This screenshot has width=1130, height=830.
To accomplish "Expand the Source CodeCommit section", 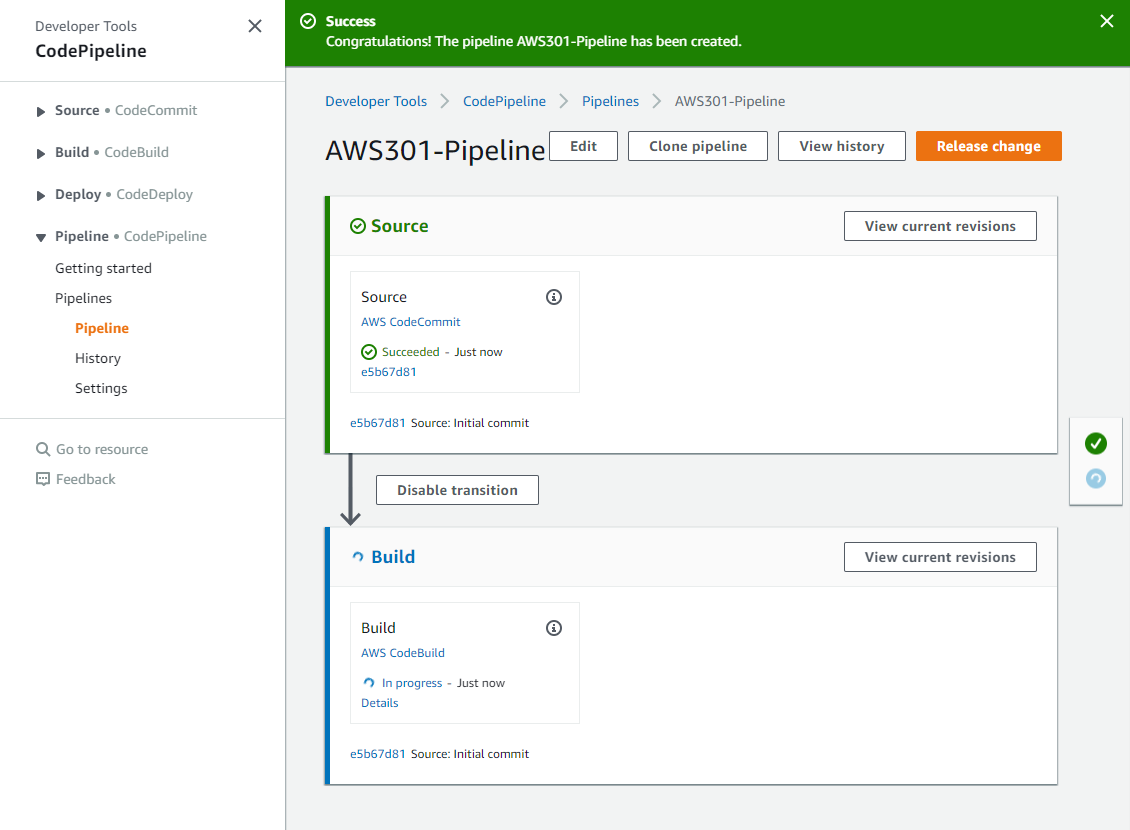I will click(41, 111).
